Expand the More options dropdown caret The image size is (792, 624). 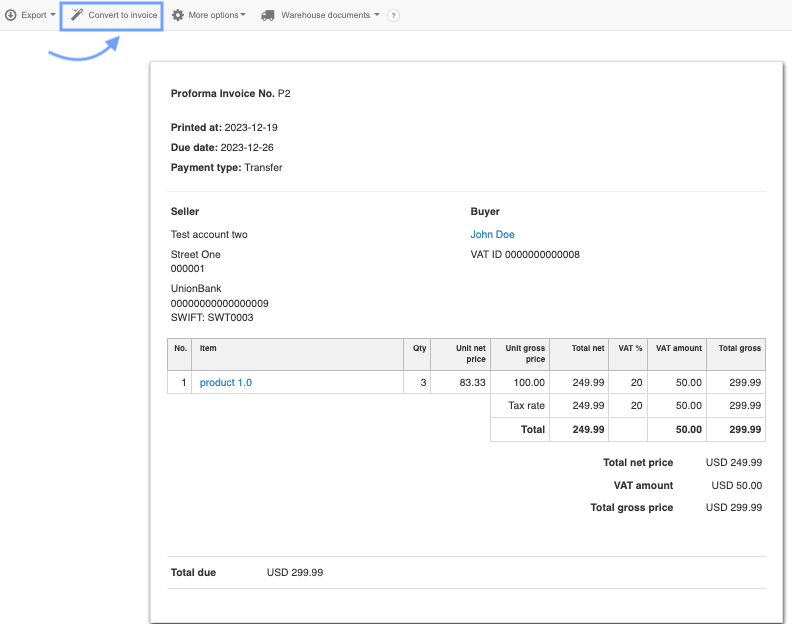[x=243, y=15]
